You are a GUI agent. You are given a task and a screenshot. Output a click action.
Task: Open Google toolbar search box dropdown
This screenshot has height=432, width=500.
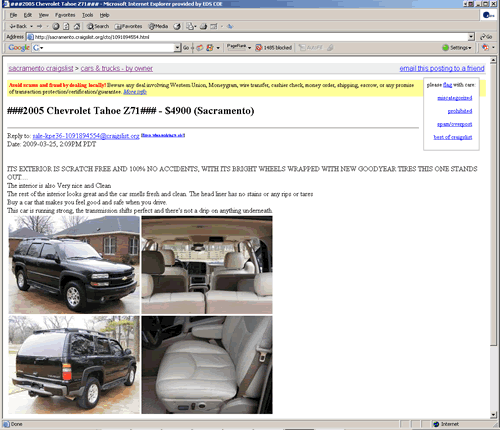(177, 48)
